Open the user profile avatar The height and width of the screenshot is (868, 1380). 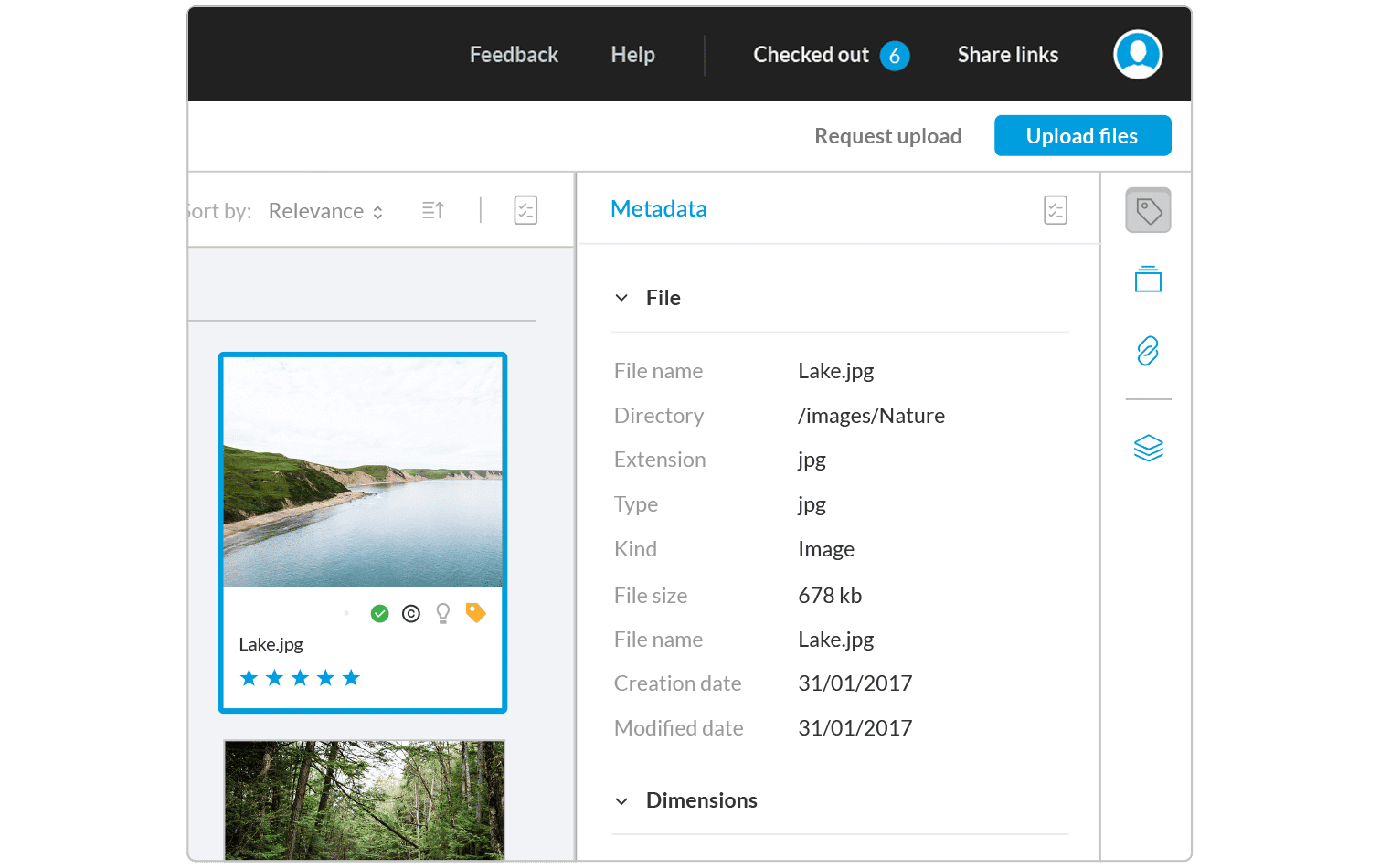(1137, 55)
